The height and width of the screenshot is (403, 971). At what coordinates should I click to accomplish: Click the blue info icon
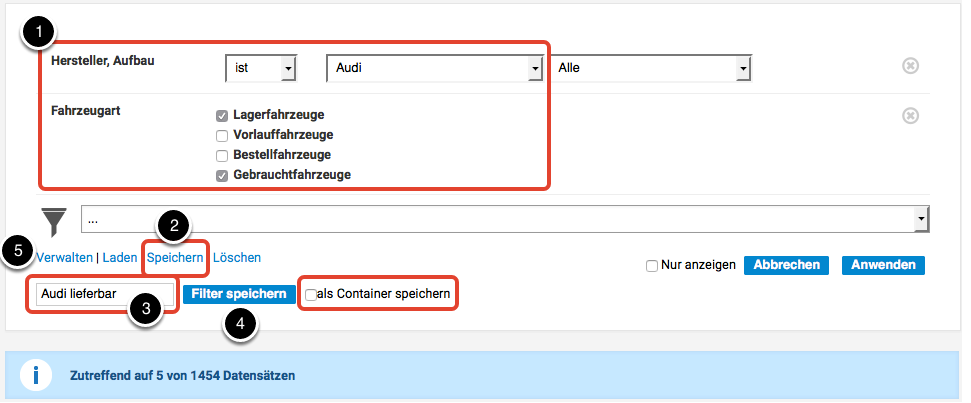pyautogui.click(x=37, y=375)
